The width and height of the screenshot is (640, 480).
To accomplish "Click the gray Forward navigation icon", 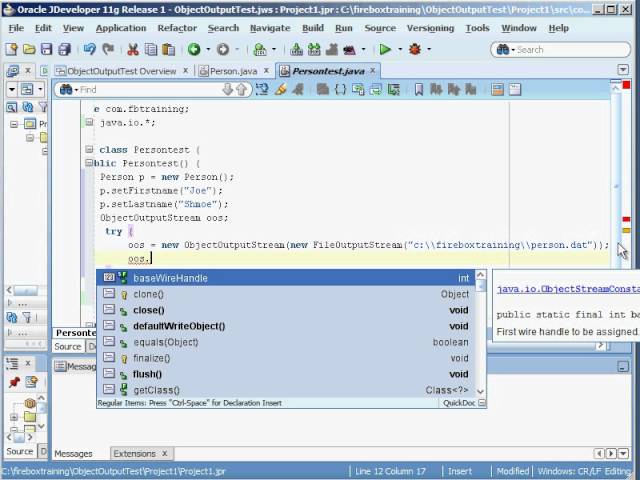I will pos(223,49).
